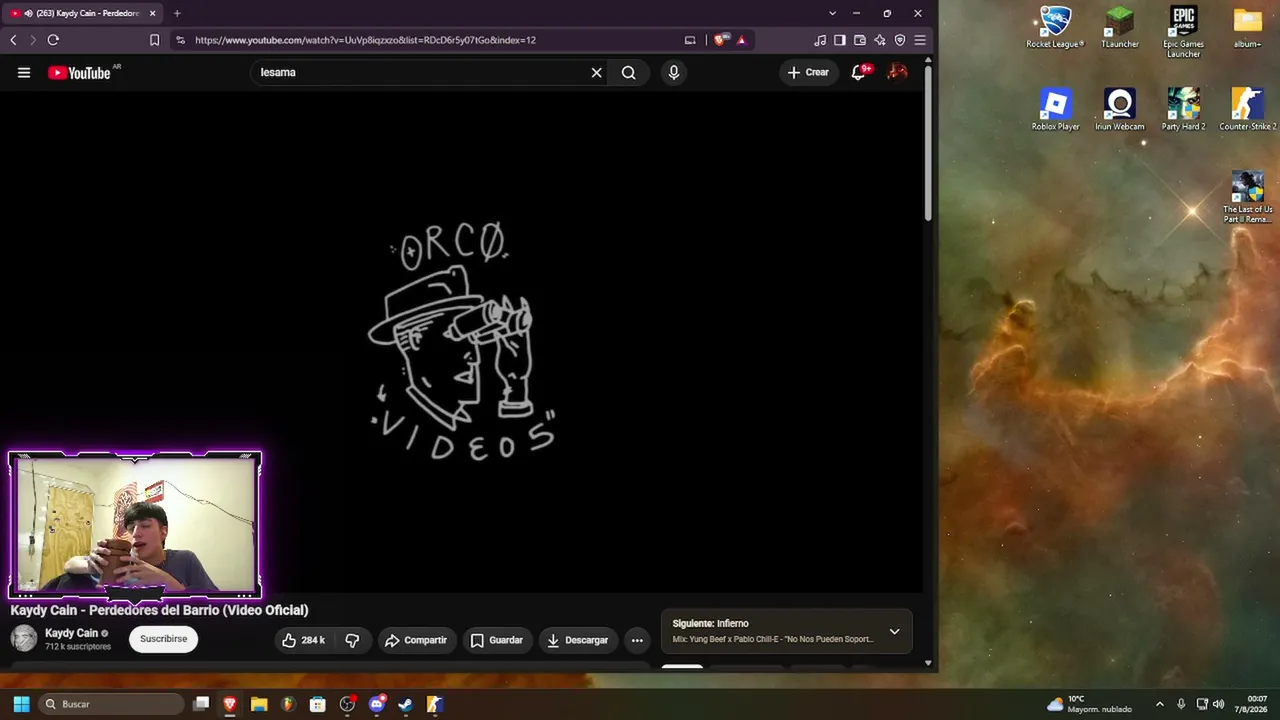Viewport: 1280px width, 720px height.
Task: Click the Kaydy Cain channel avatar
Action: (24, 638)
